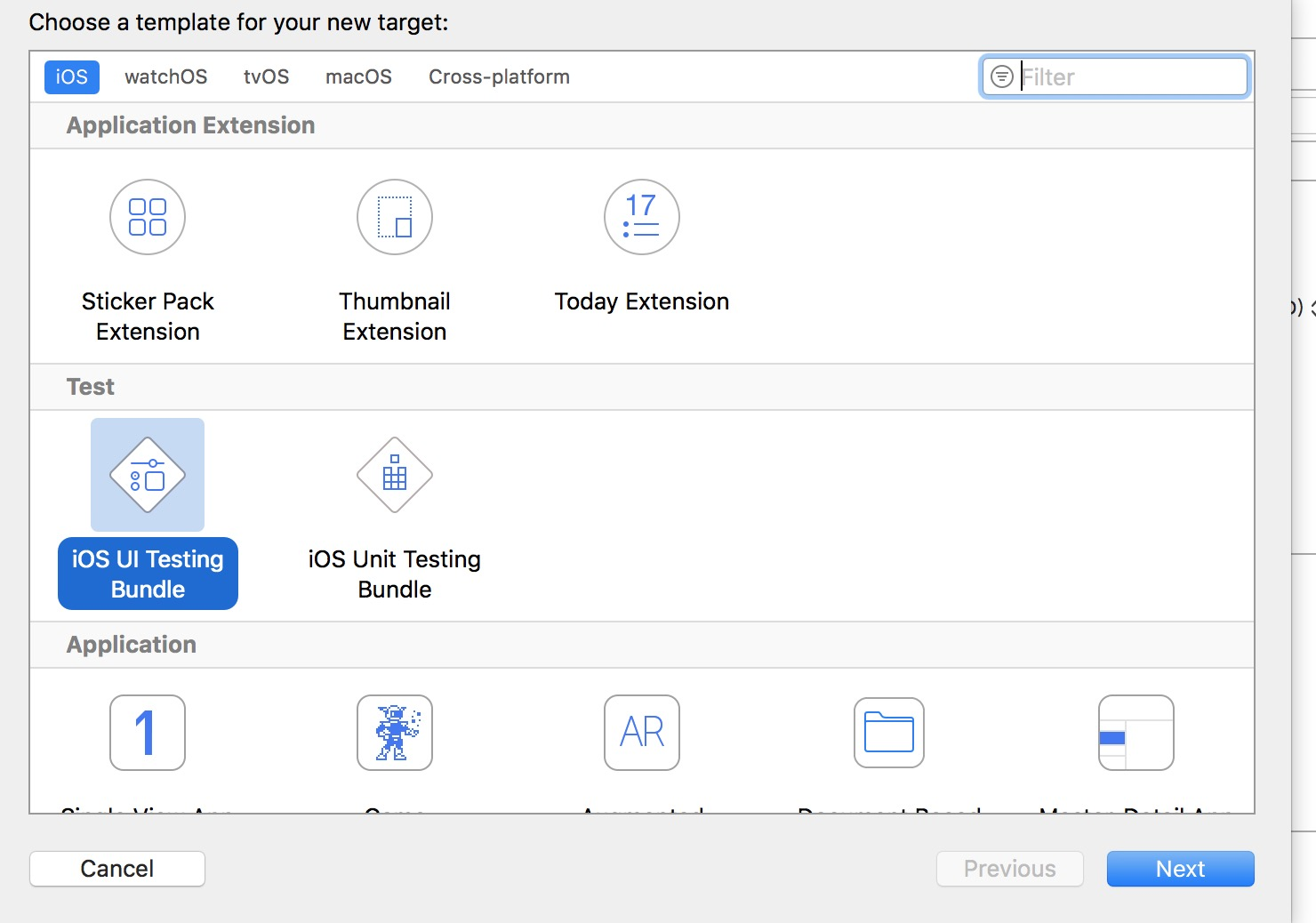This screenshot has width=1316, height=923.
Task: Switch to the iOS platform tab
Action: point(72,76)
